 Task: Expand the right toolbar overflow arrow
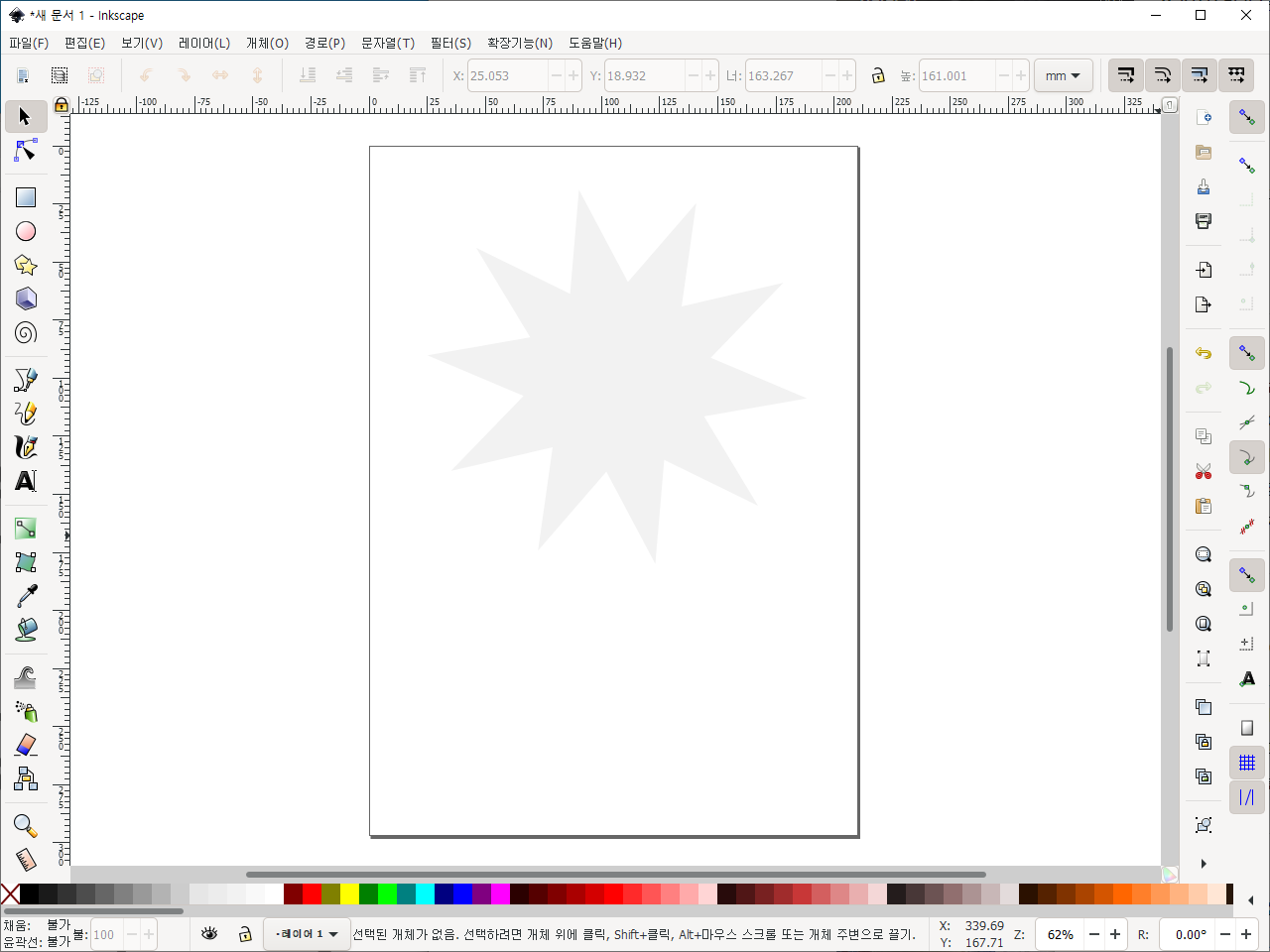click(1204, 864)
